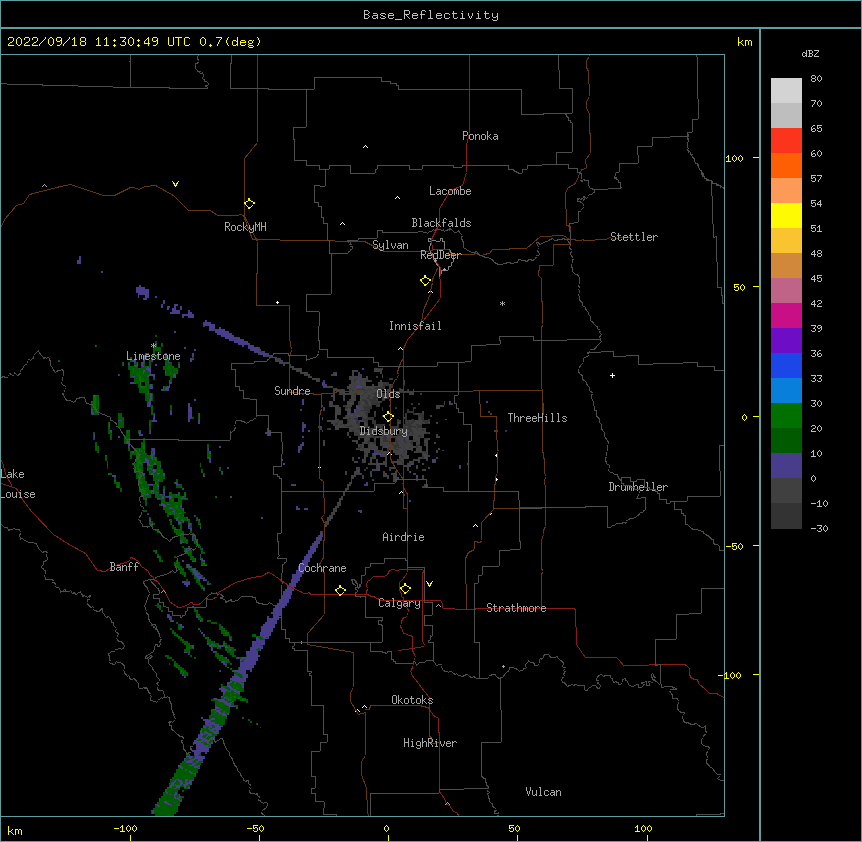
Task: Click the white asterisk east of Innisfail
Action: coord(502,303)
